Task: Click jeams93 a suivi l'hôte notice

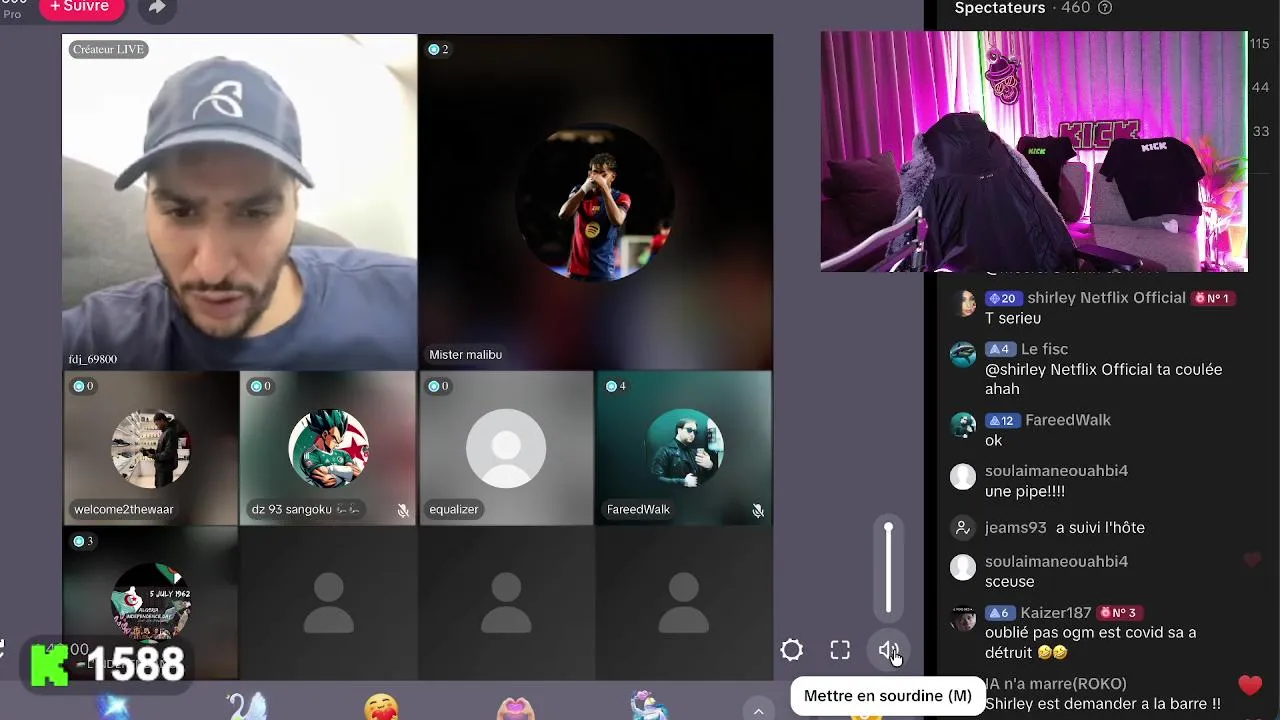Action: (1065, 527)
